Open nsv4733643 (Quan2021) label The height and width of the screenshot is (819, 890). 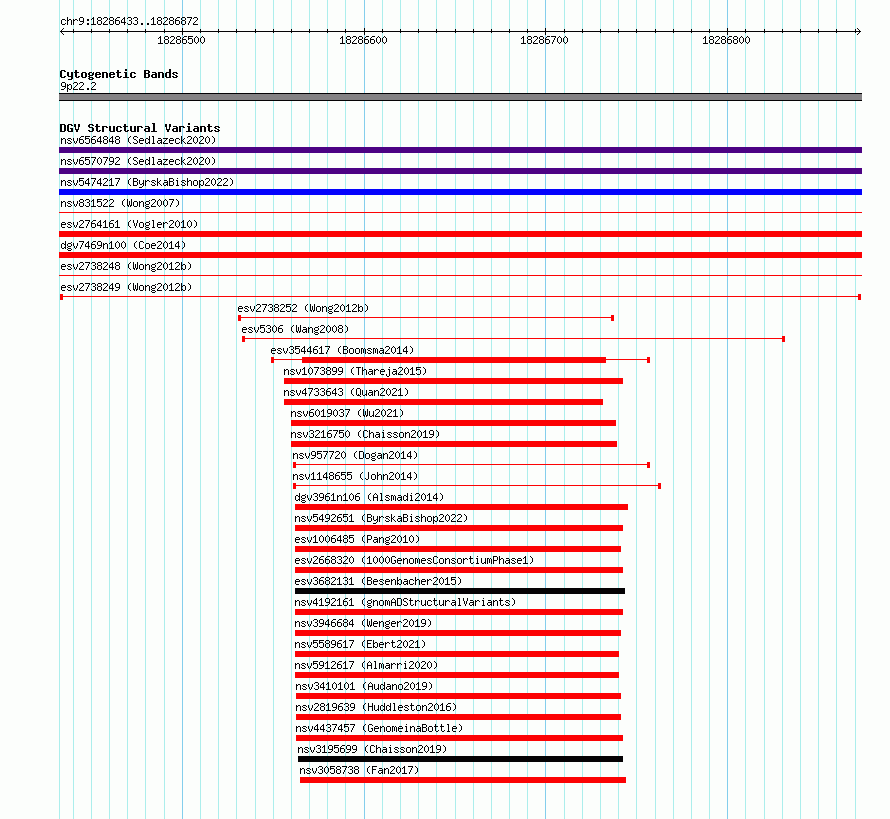click(346, 392)
